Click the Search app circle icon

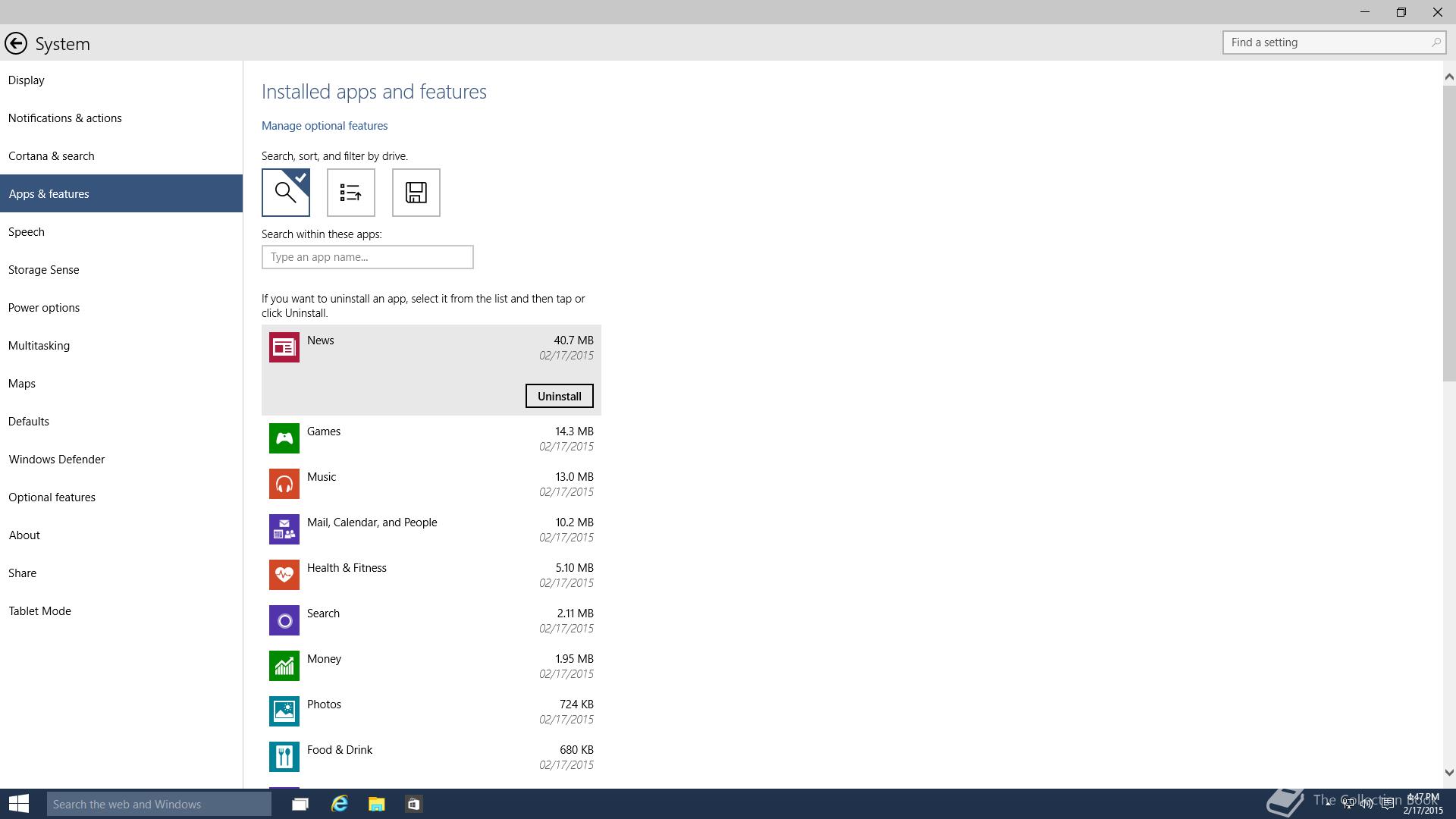click(x=284, y=620)
